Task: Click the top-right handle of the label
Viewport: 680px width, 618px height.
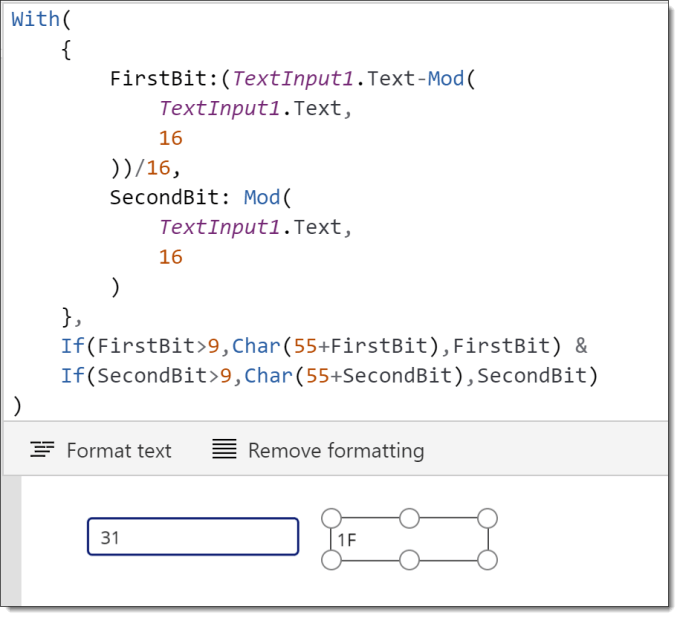Action: 487,518
